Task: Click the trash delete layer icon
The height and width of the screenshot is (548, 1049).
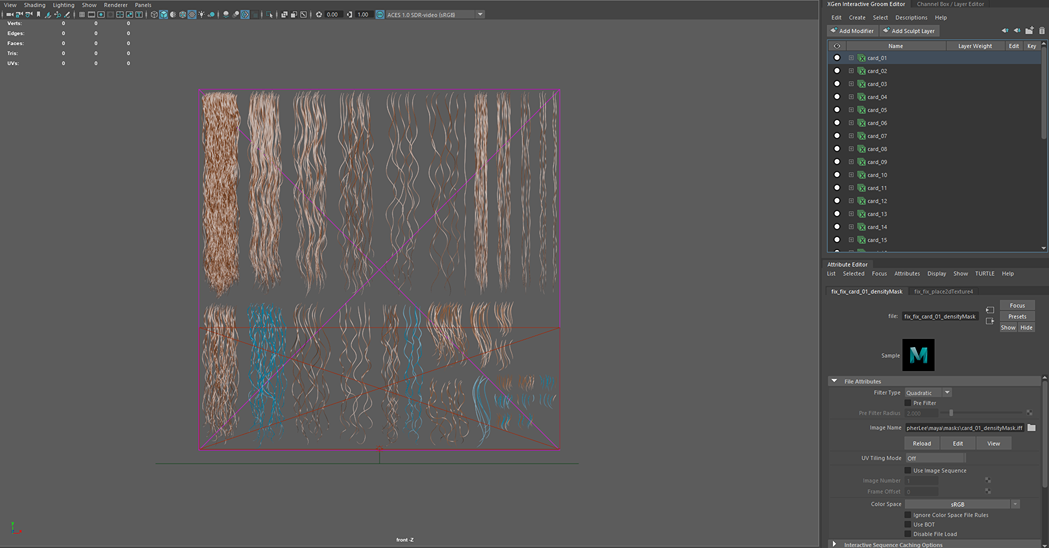Action: click(1041, 31)
